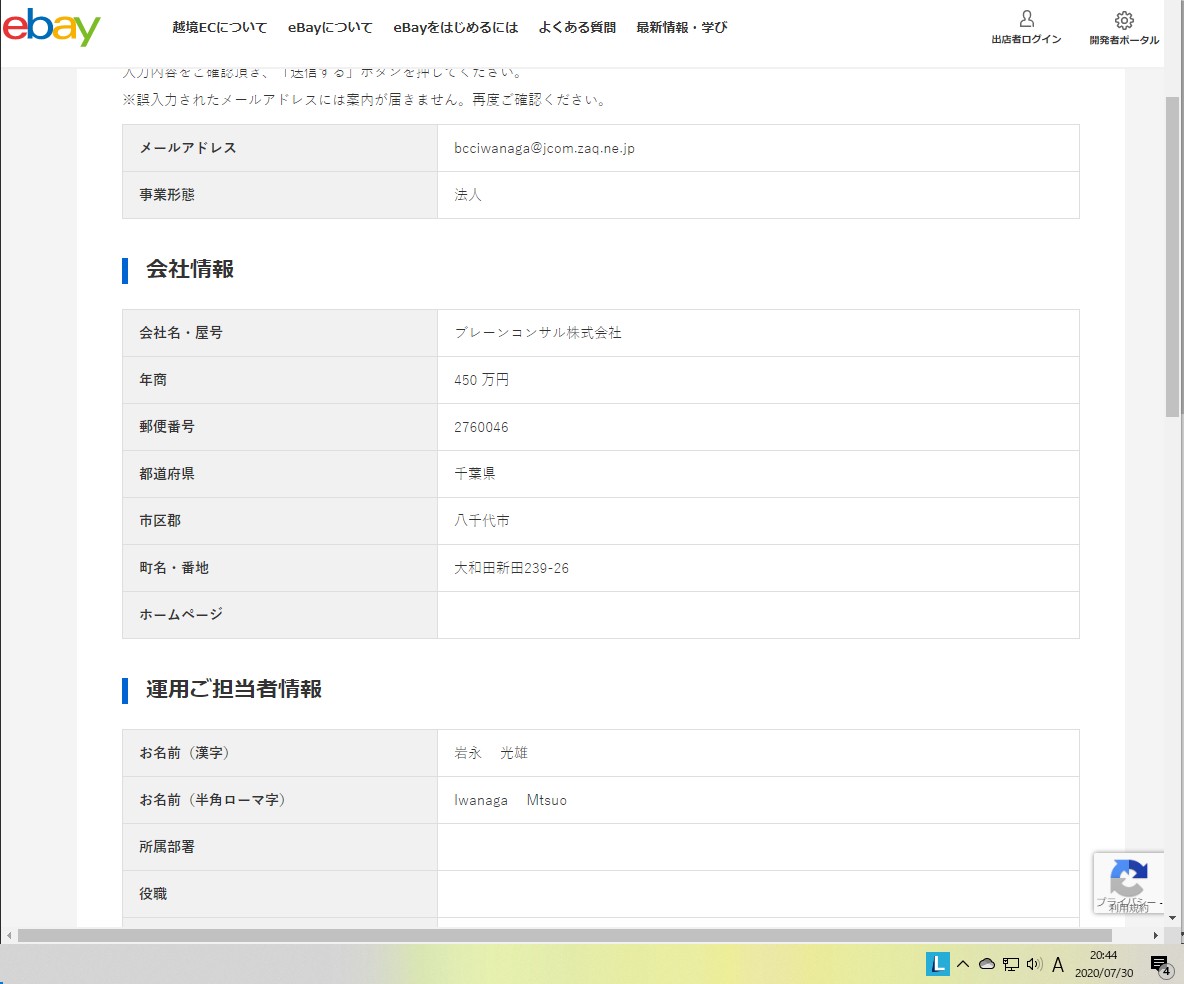The image size is (1184, 984).
Task: Click the 所属部署 row label
Action: click(x=167, y=847)
